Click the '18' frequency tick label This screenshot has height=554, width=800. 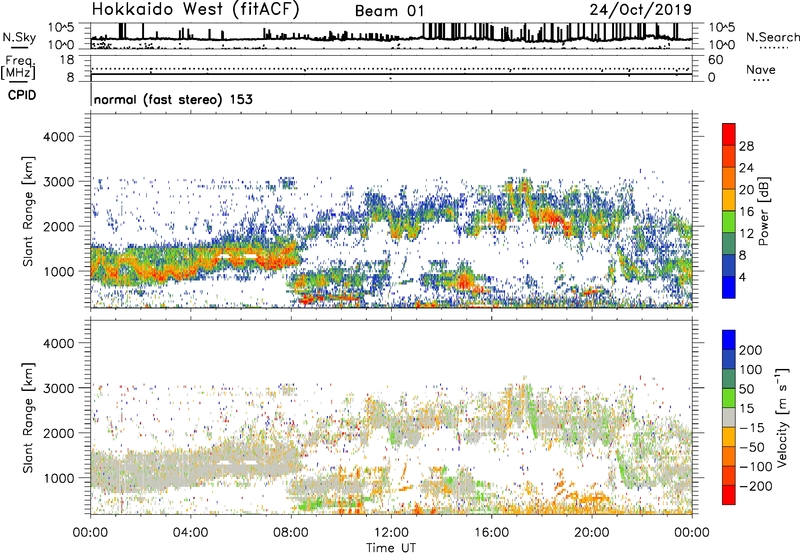coord(67,60)
